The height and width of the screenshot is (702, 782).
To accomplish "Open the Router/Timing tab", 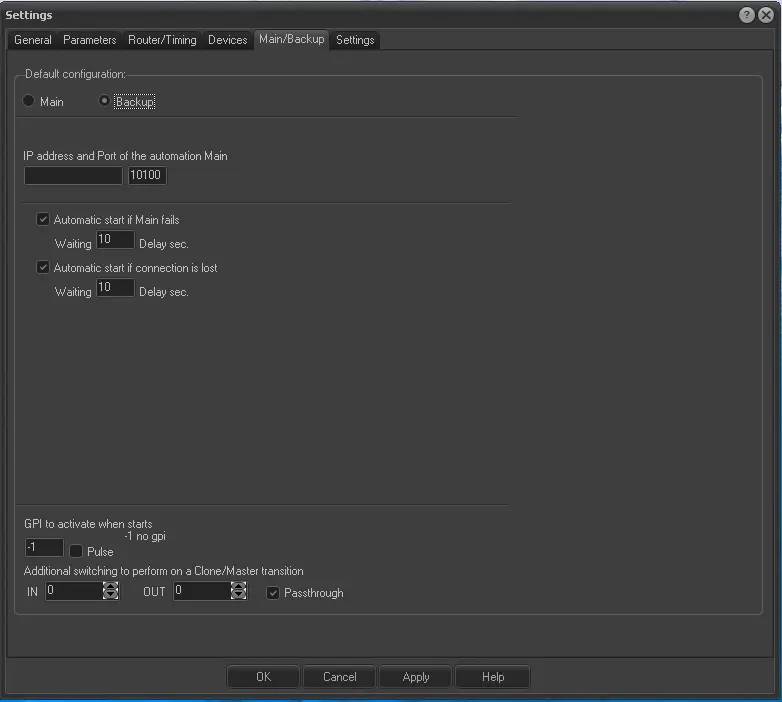I will point(162,40).
